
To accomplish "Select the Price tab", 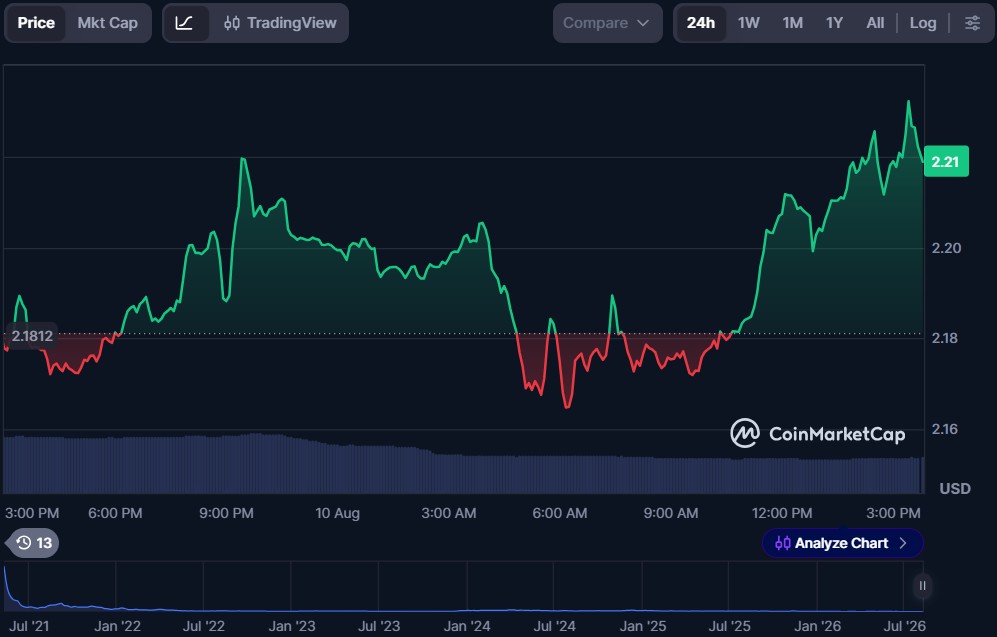I will click(36, 23).
